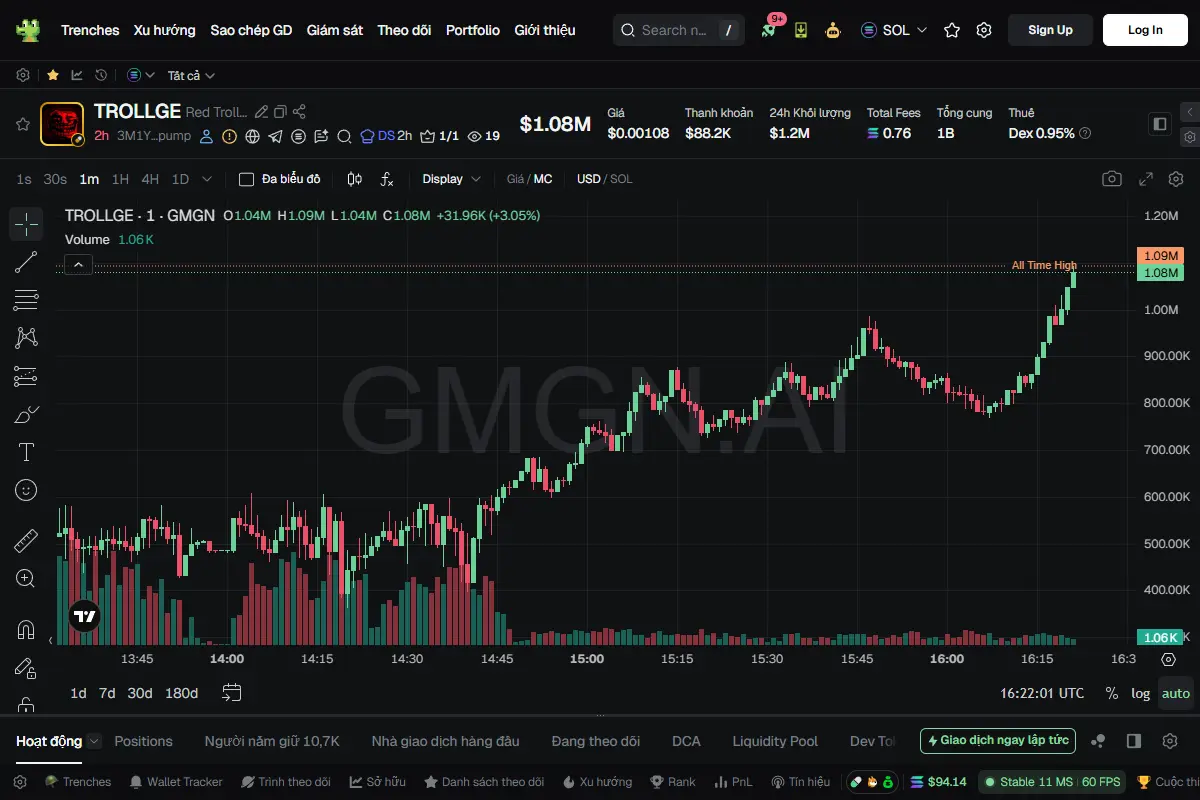Open the Trenches menu
The image size is (1200, 800).
[90, 30]
